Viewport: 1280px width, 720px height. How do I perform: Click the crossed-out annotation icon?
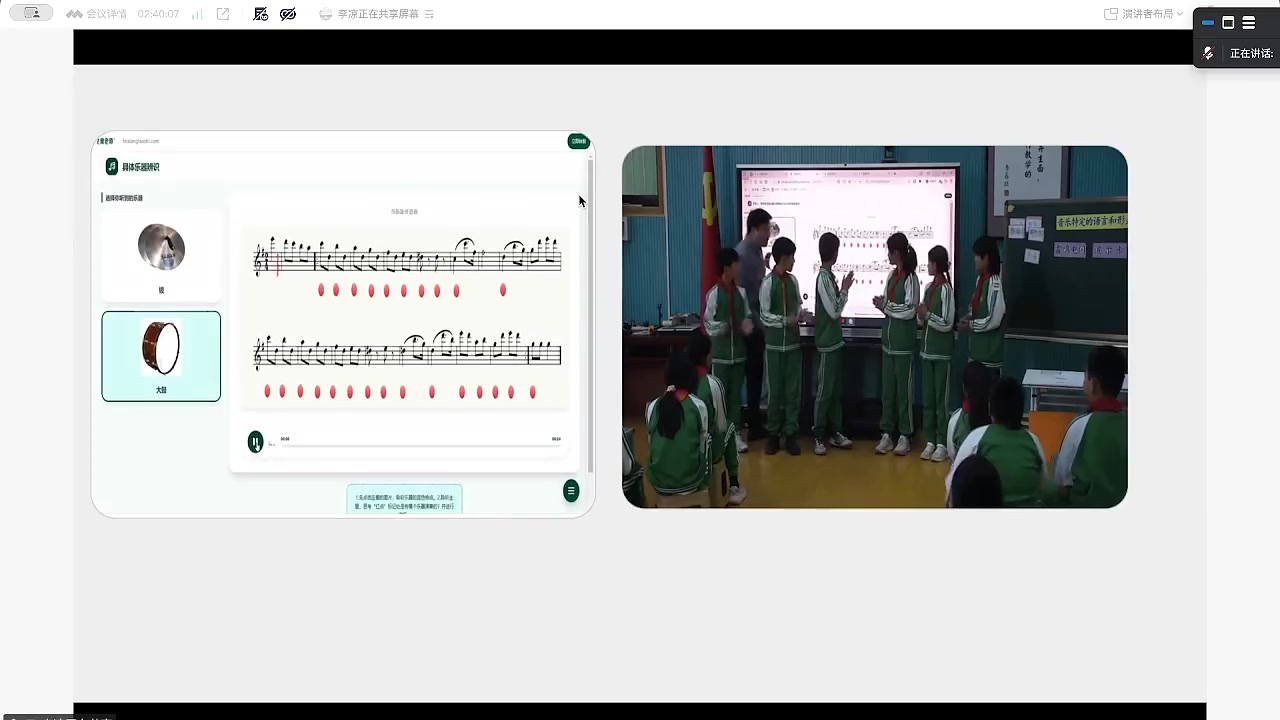tap(261, 14)
